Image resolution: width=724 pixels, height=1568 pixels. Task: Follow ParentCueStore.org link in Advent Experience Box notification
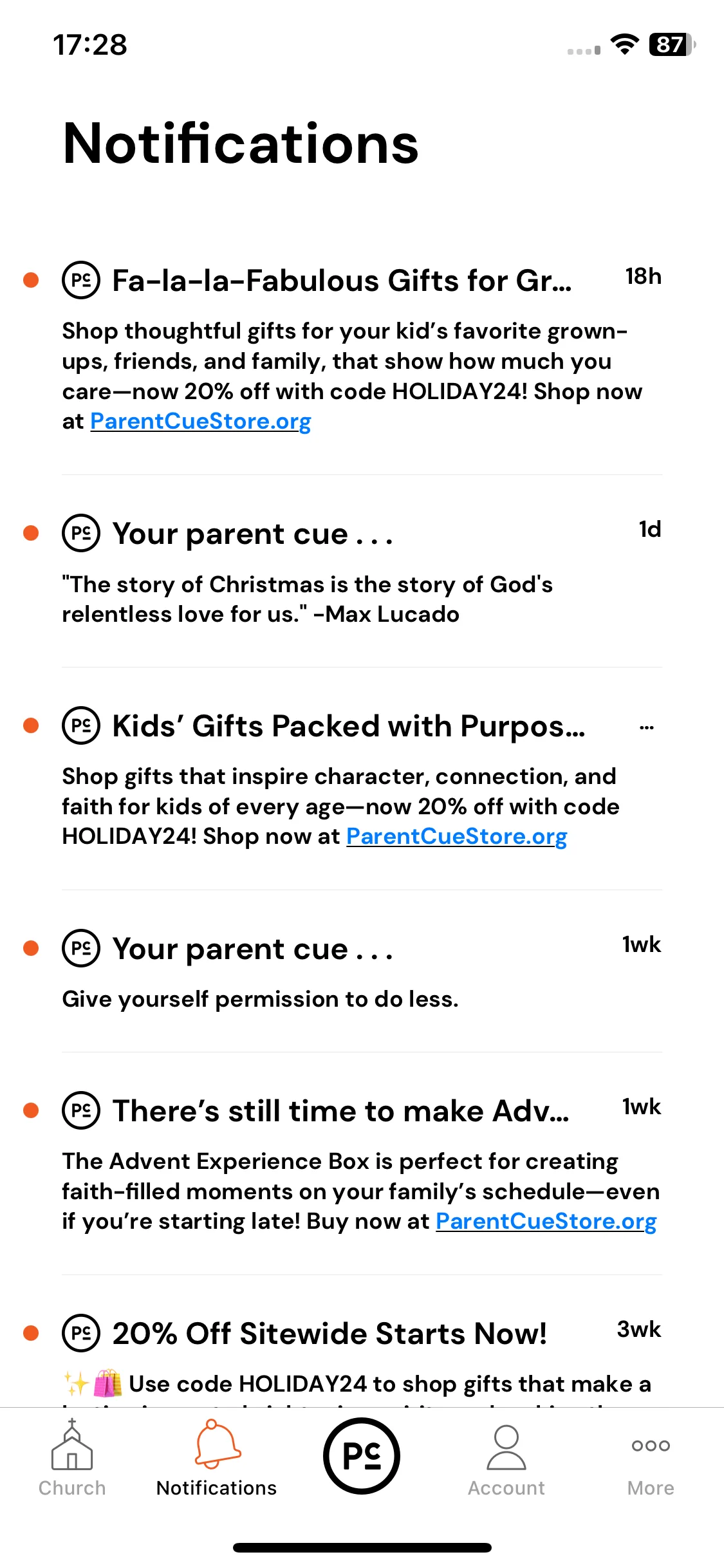[x=546, y=1221]
